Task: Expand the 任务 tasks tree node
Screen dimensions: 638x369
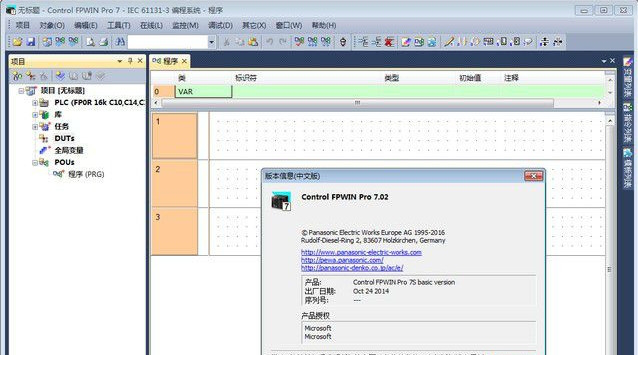Action: click(x=35, y=127)
